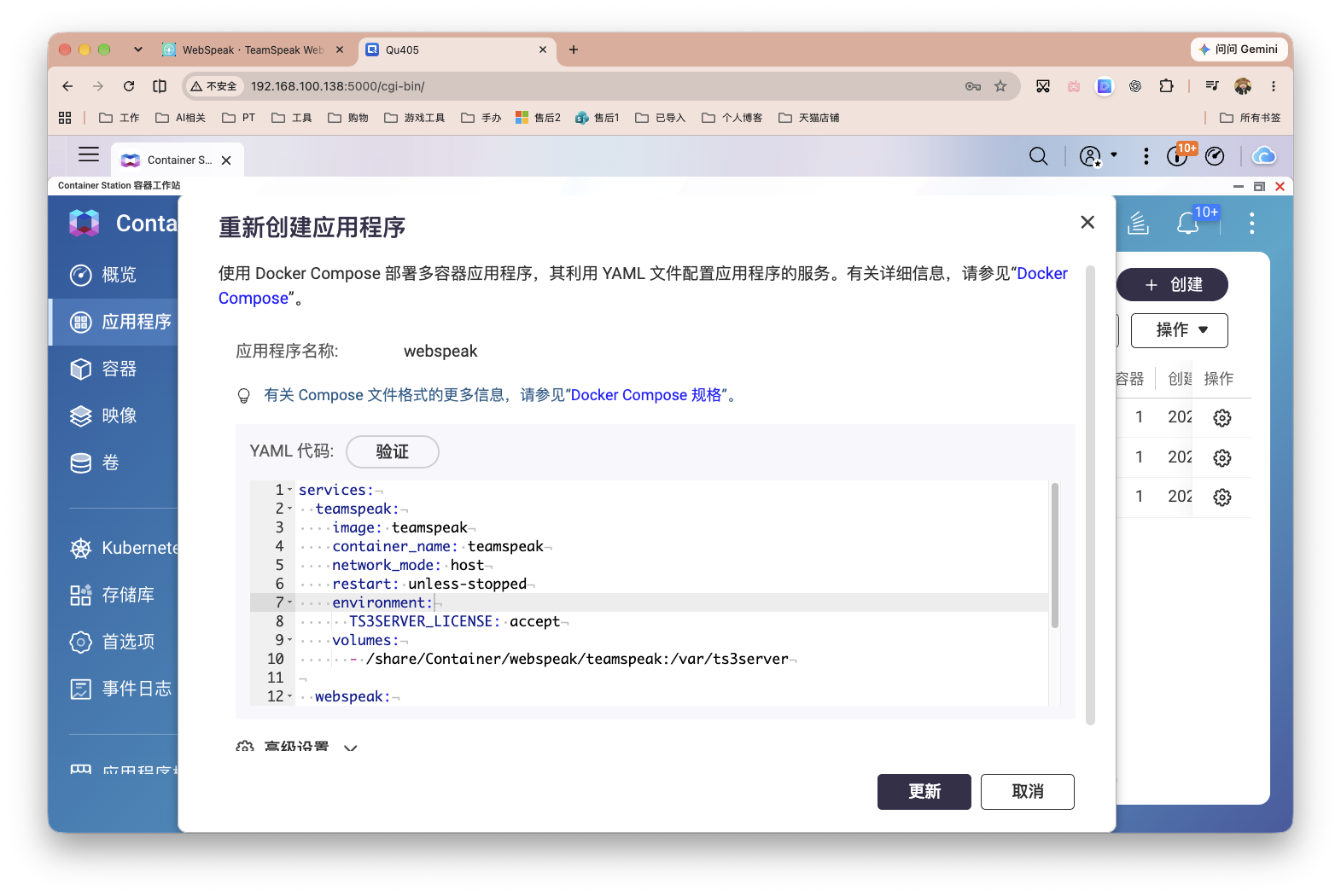Click the network_mode: host line
The image size is (1341, 896).
[408, 565]
